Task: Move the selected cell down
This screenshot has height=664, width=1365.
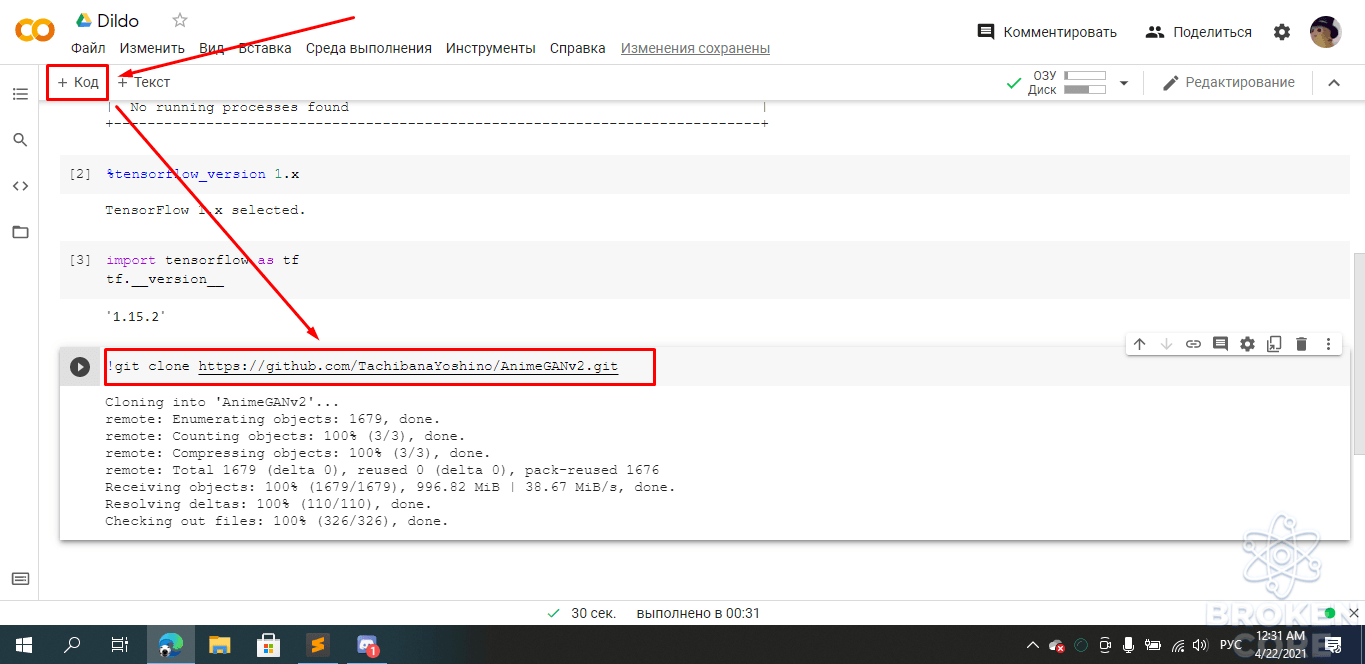Action: point(1166,344)
